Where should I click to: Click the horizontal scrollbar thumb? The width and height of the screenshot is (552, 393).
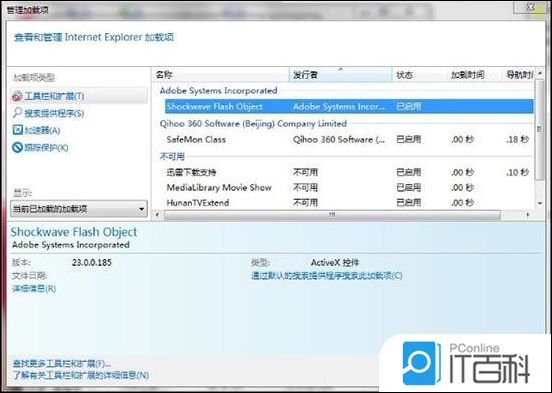tap(332, 214)
